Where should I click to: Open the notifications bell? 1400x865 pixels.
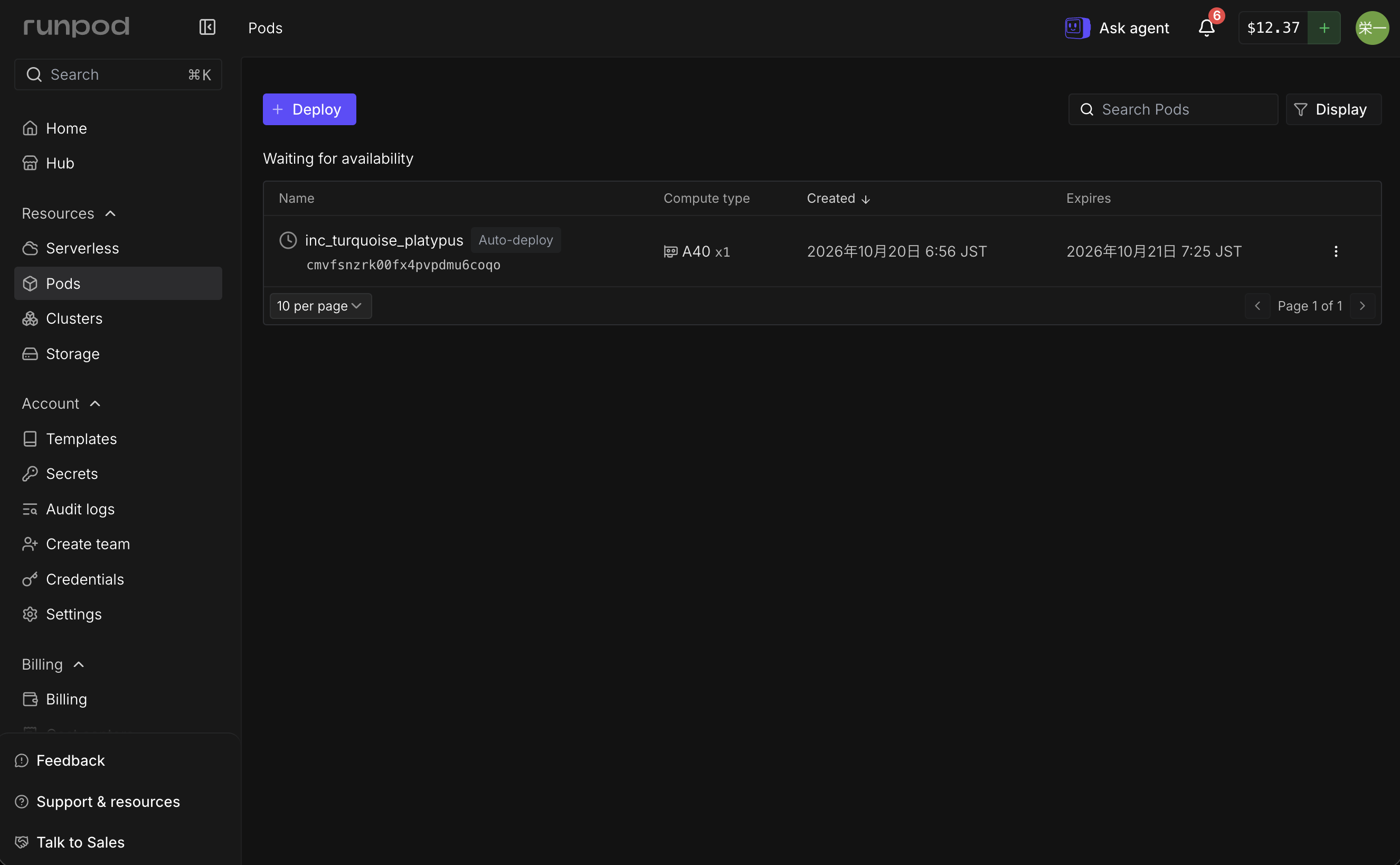pyautogui.click(x=1207, y=27)
